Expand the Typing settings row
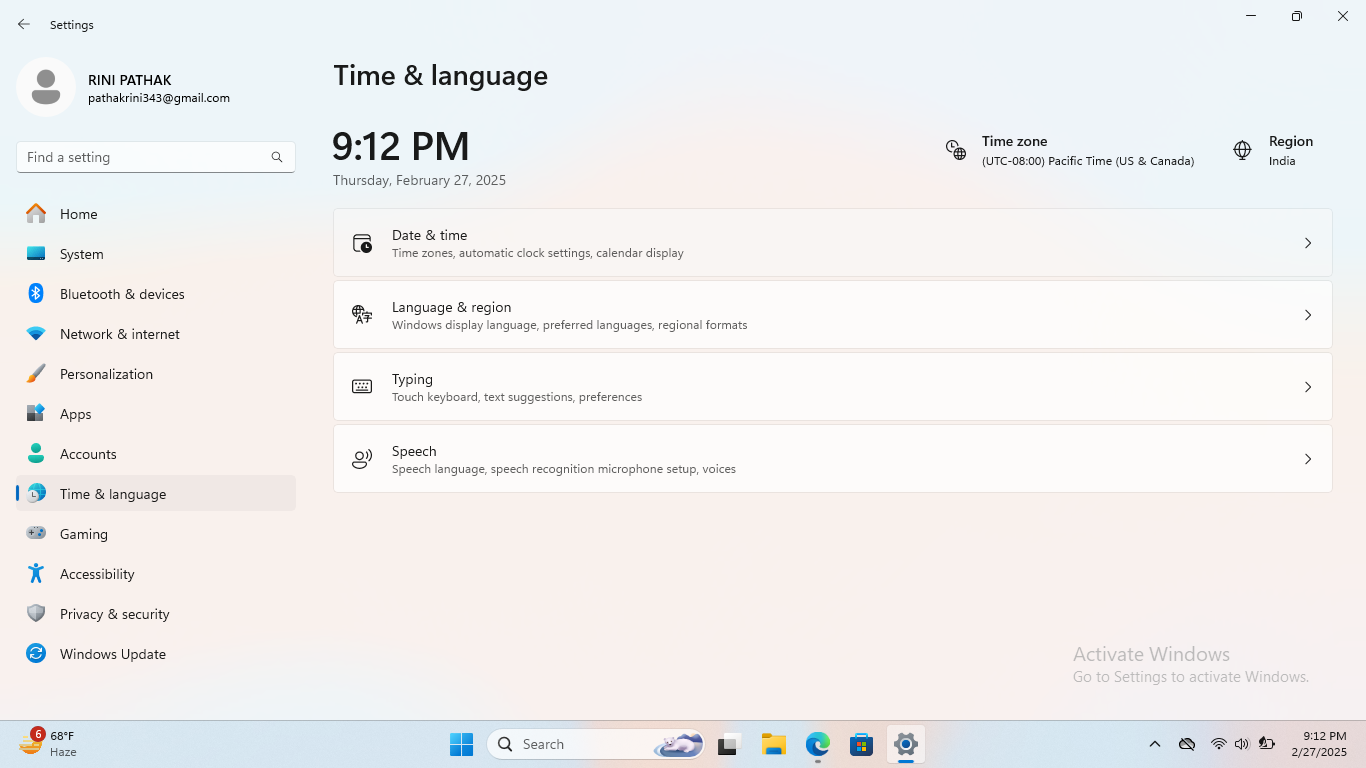This screenshot has width=1366, height=768. click(x=832, y=387)
